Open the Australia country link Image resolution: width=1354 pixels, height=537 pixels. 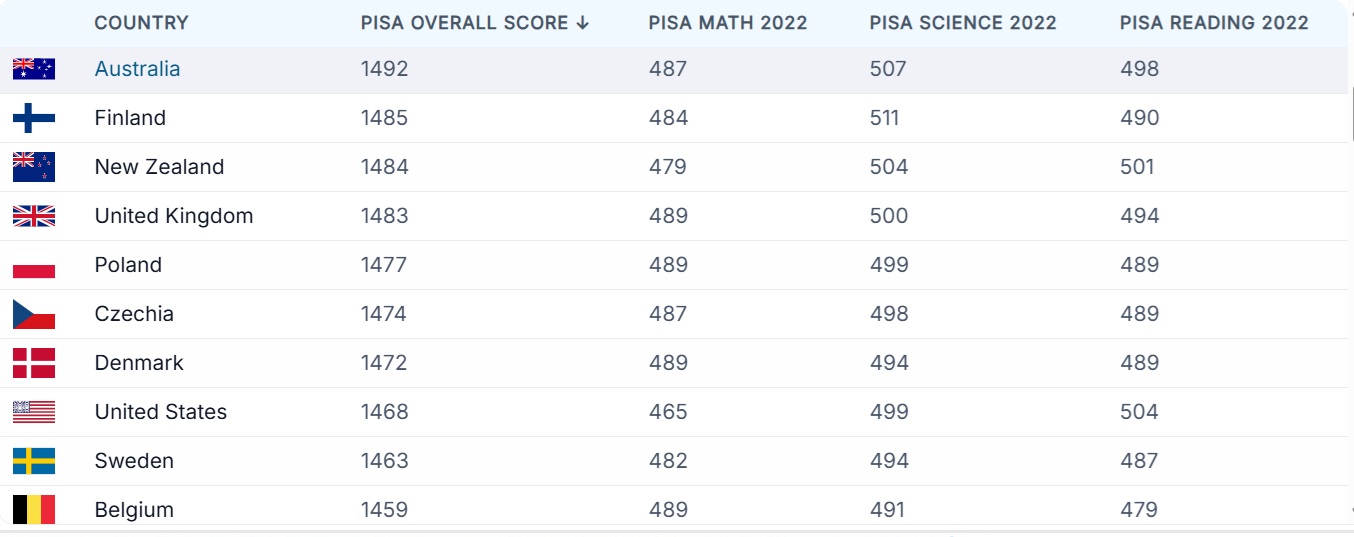(x=137, y=69)
